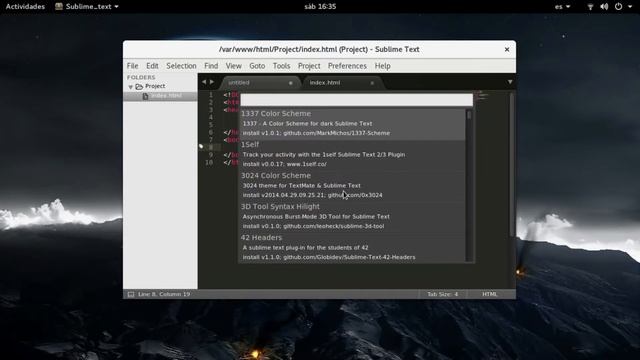The image size is (640, 360).
Task: Collapse the Project folder in sidebar
Action: pos(131,87)
